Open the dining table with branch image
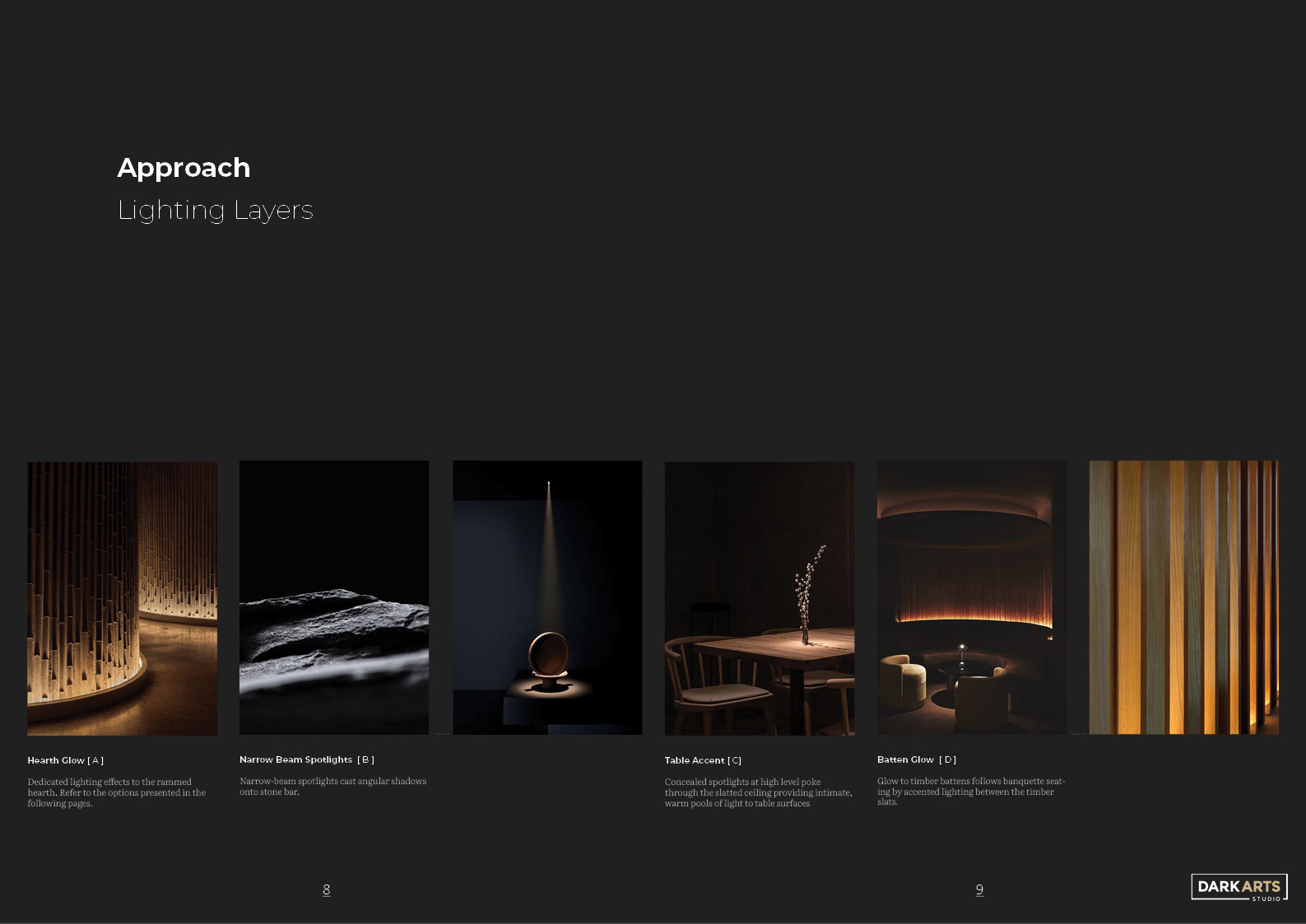This screenshot has height=924, width=1306. click(x=759, y=598)
